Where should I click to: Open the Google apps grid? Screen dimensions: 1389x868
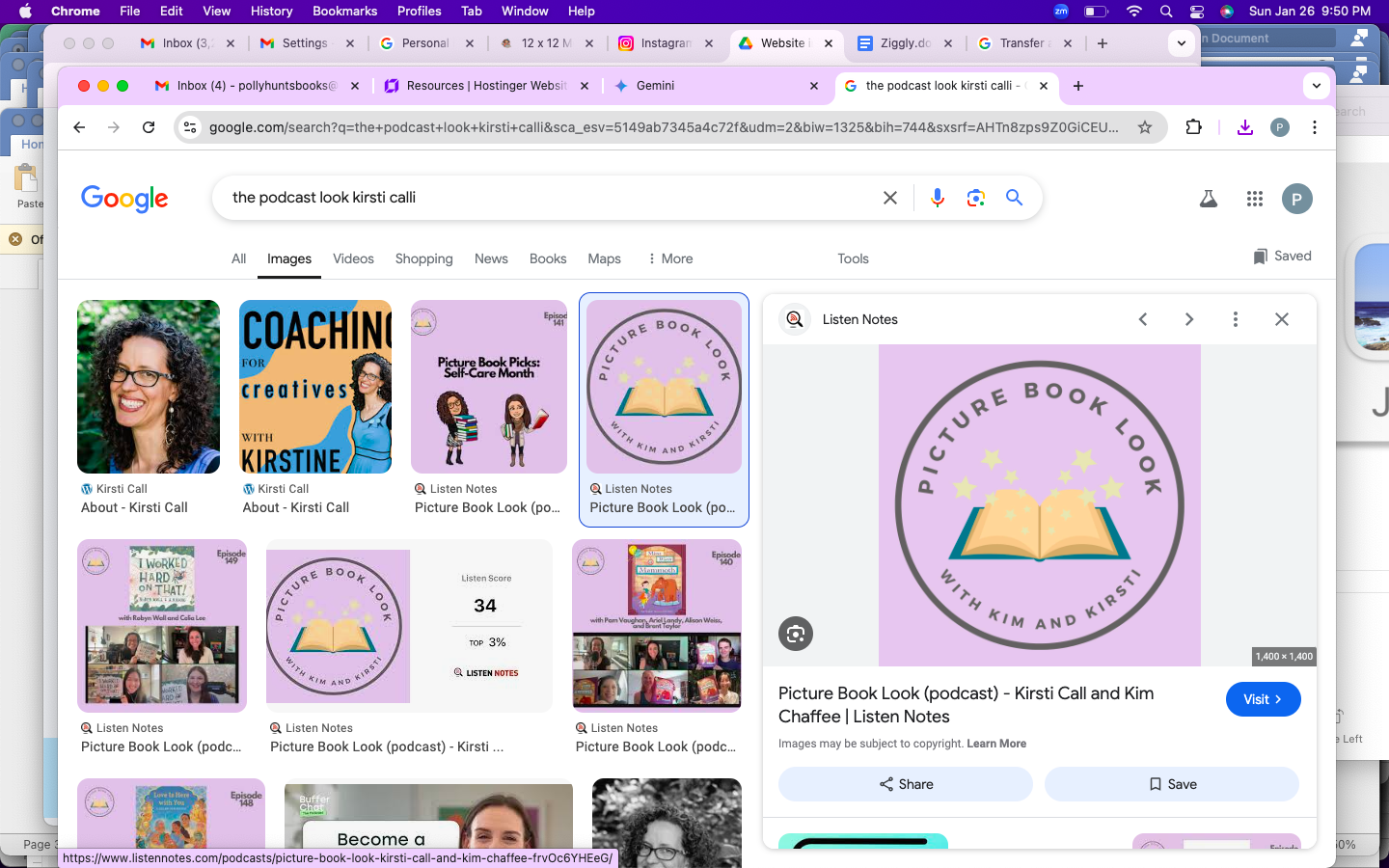(x=1254, y=199)
